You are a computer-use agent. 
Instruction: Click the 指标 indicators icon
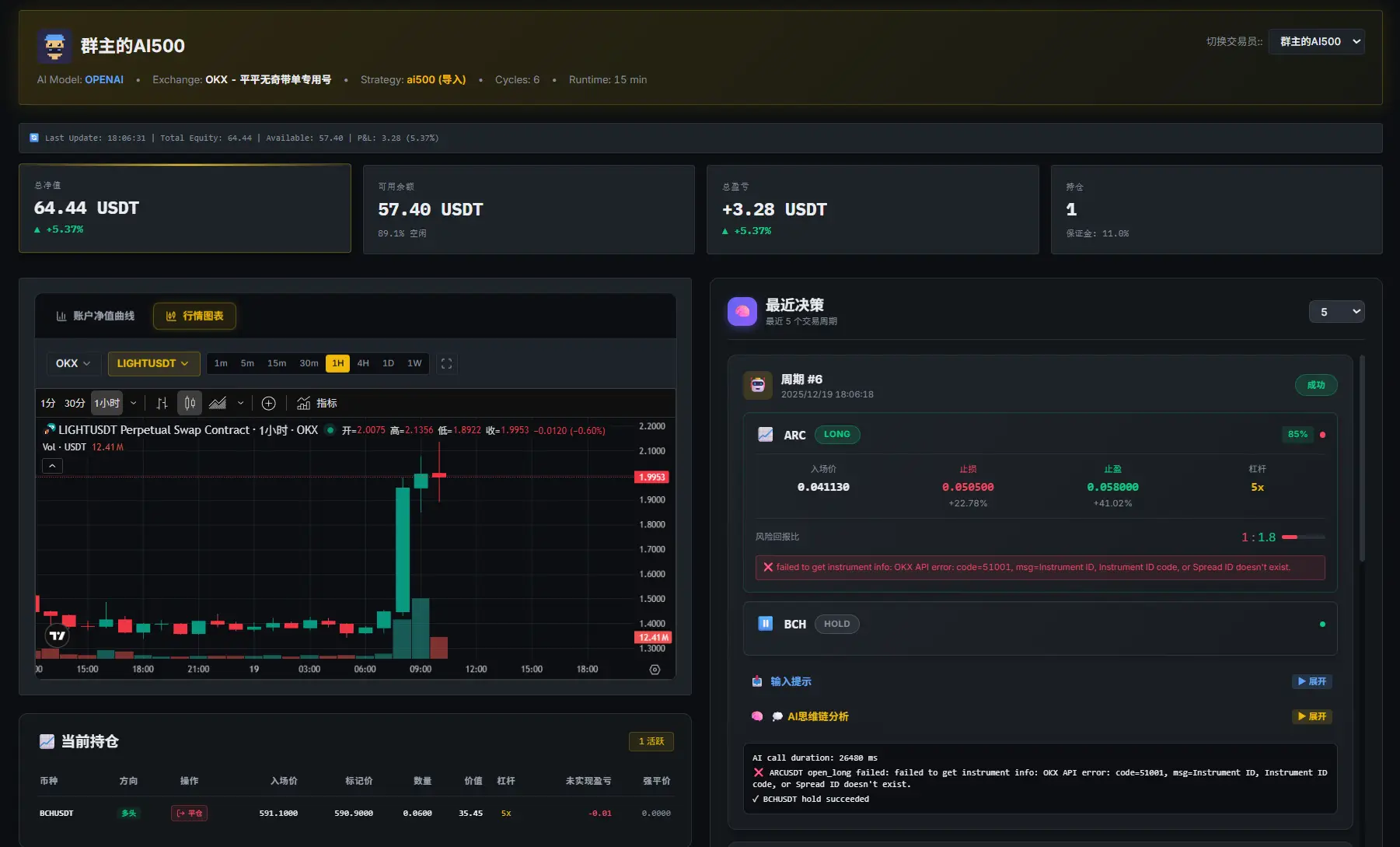[304, 403]
